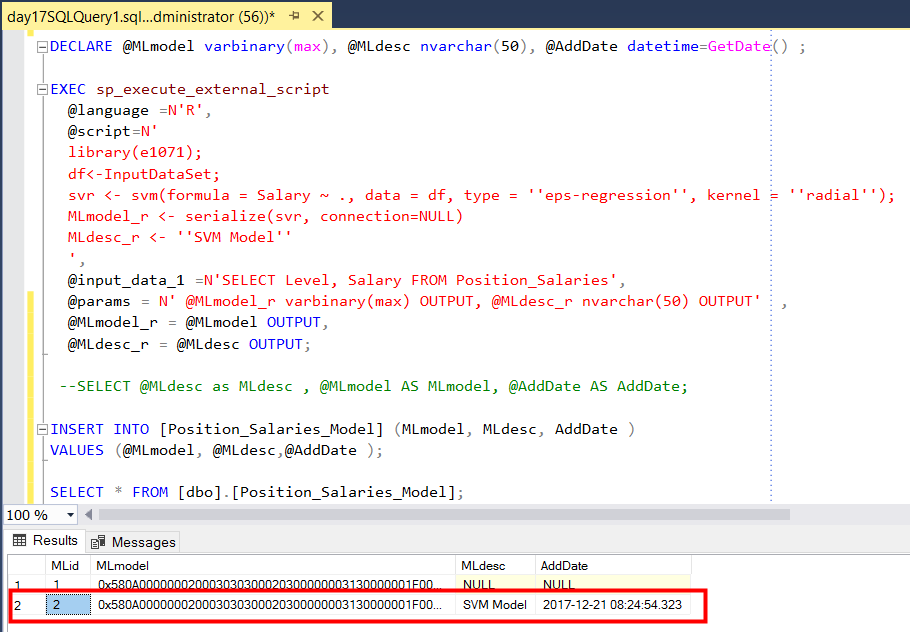Place cursor on library(e1071); line

pyautogui.click(x=135, y=153)
